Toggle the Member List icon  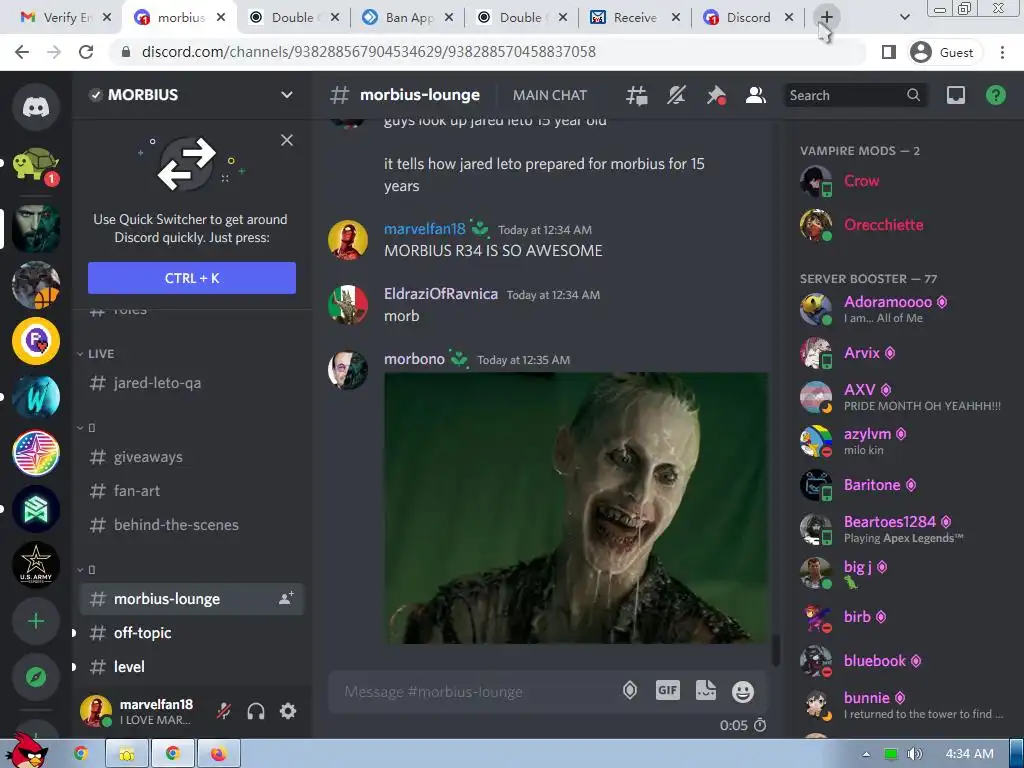tap(756, 95)
